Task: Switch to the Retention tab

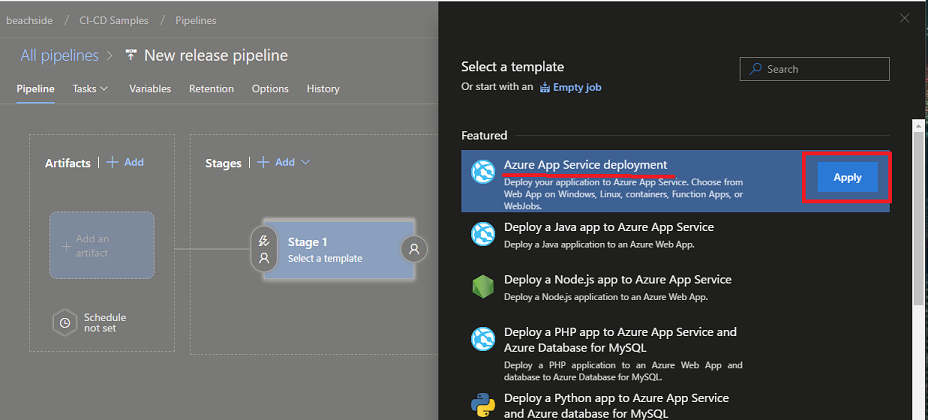Action: pyautogui.click(x=211, y=89)
